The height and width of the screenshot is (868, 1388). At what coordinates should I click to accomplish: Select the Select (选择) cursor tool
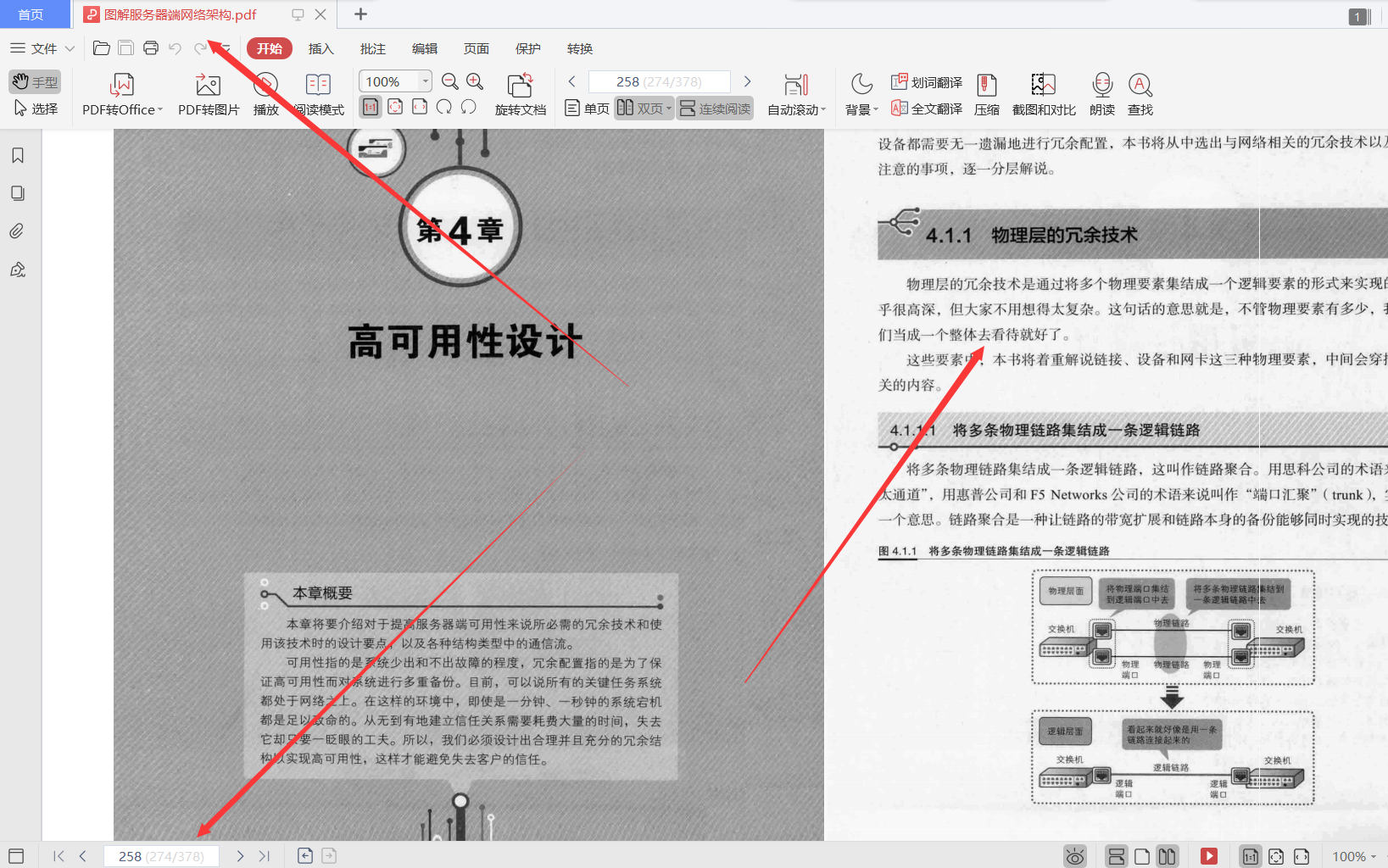[35, 108]
